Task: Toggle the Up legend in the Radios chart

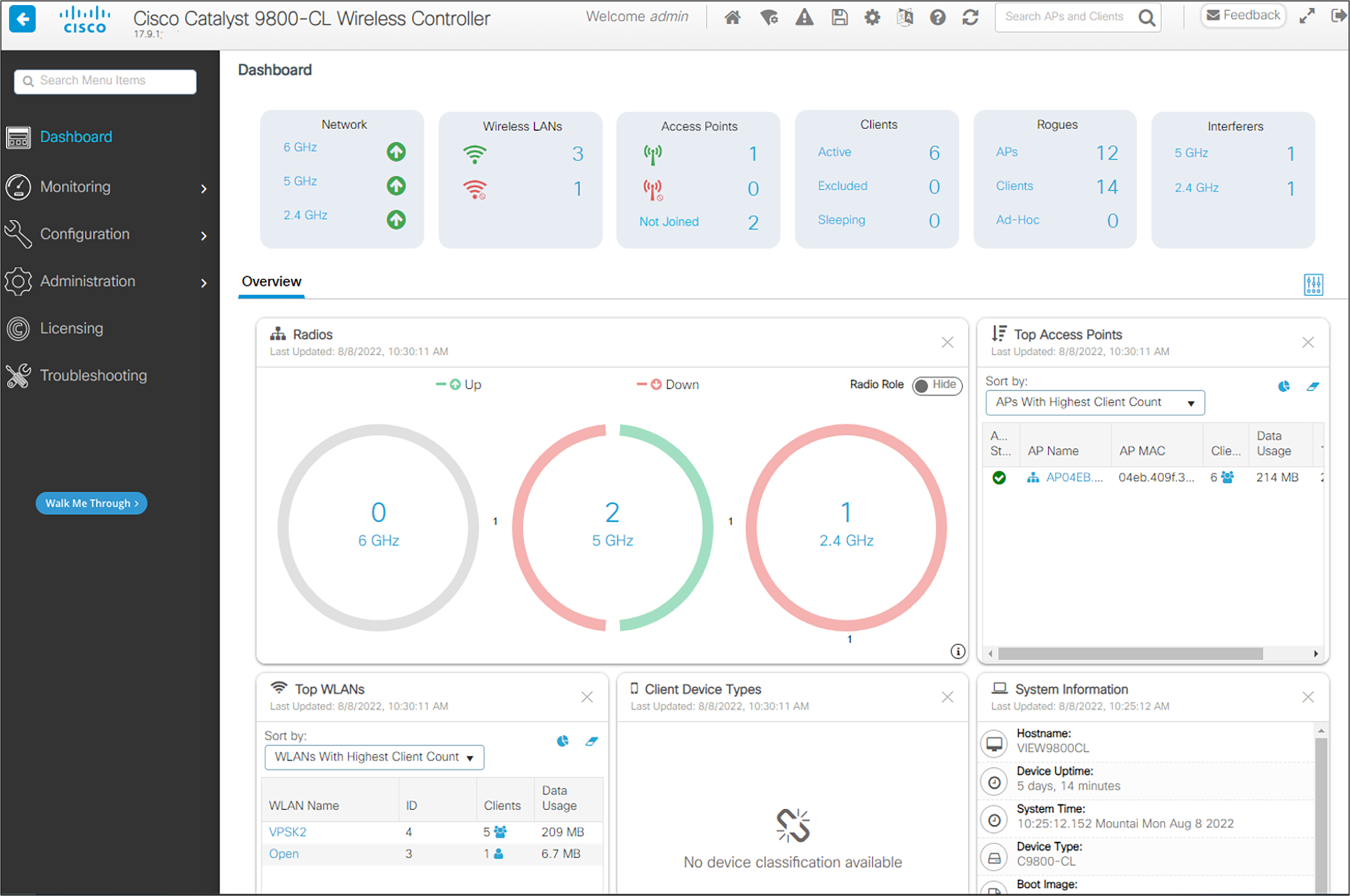Action: click(x=459, y=384)
